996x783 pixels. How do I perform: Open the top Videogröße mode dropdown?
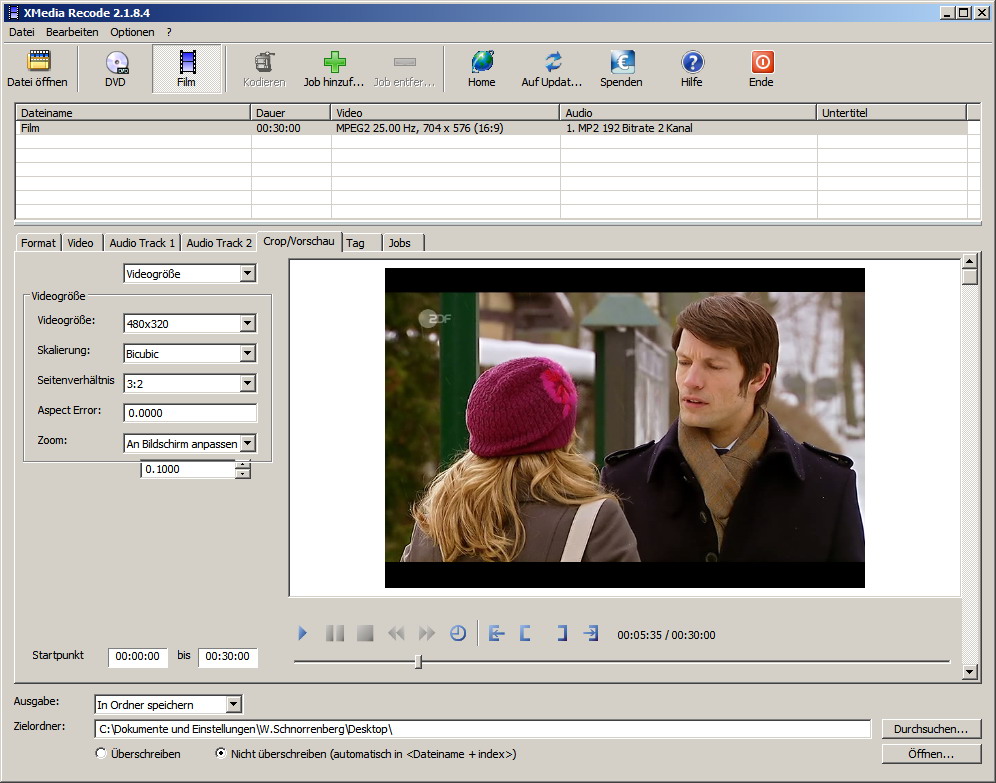coord(248,274)
